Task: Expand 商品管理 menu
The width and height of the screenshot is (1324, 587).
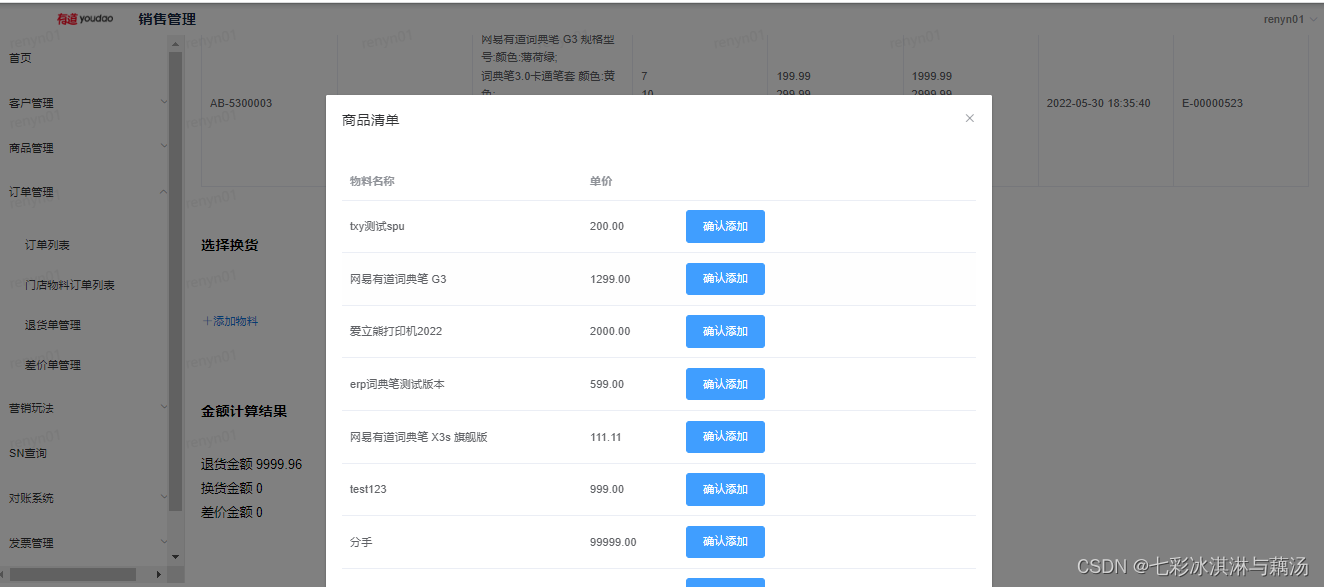Action: [x=84, y=148]
